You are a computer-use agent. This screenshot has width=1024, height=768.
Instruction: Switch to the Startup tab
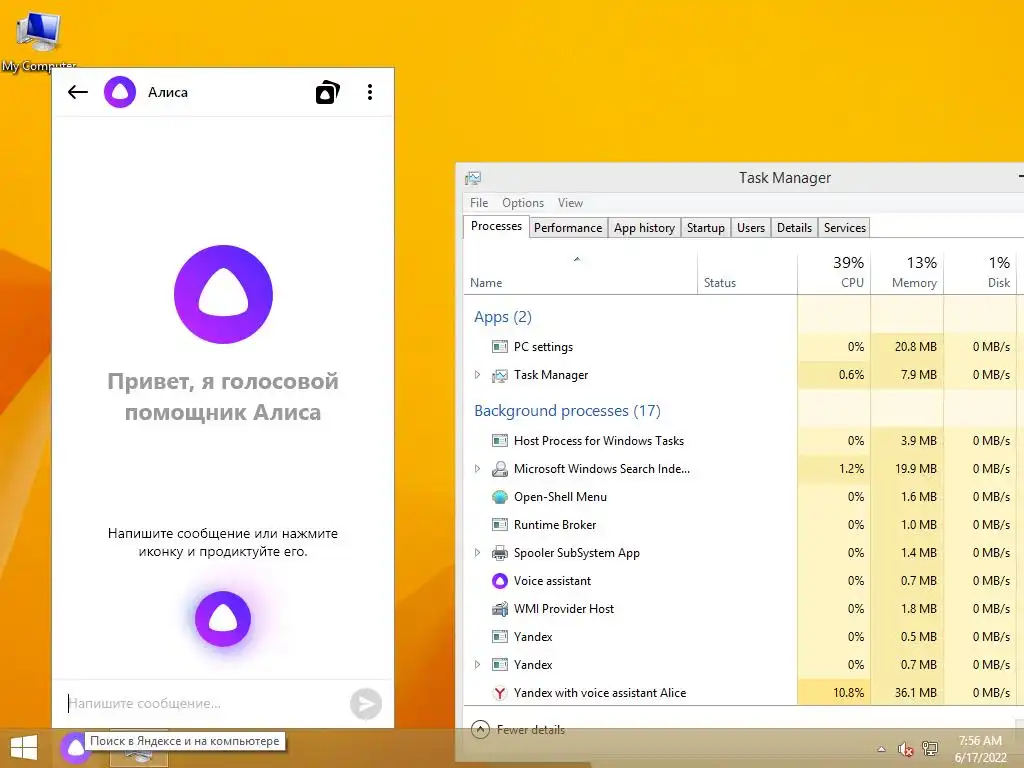pyautogui.click(x=705, y=227)
